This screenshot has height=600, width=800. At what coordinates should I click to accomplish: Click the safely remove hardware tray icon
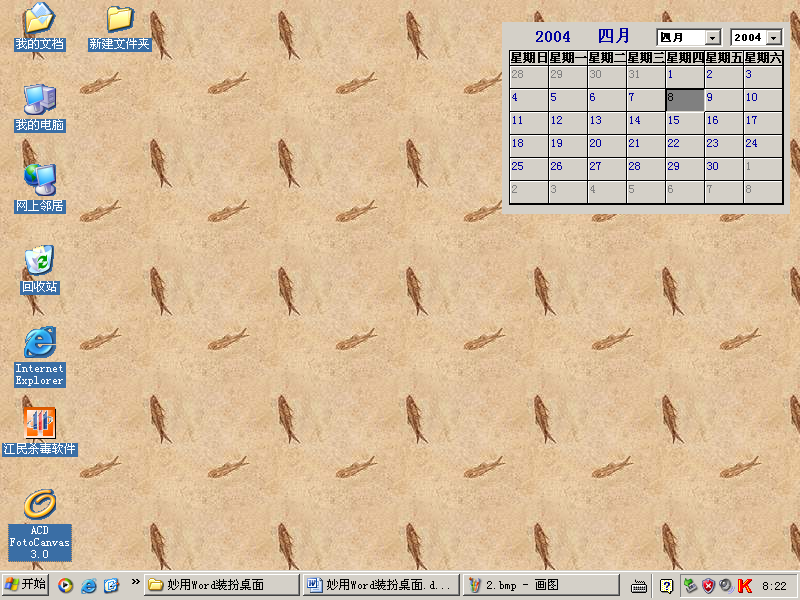click(690, 586)
